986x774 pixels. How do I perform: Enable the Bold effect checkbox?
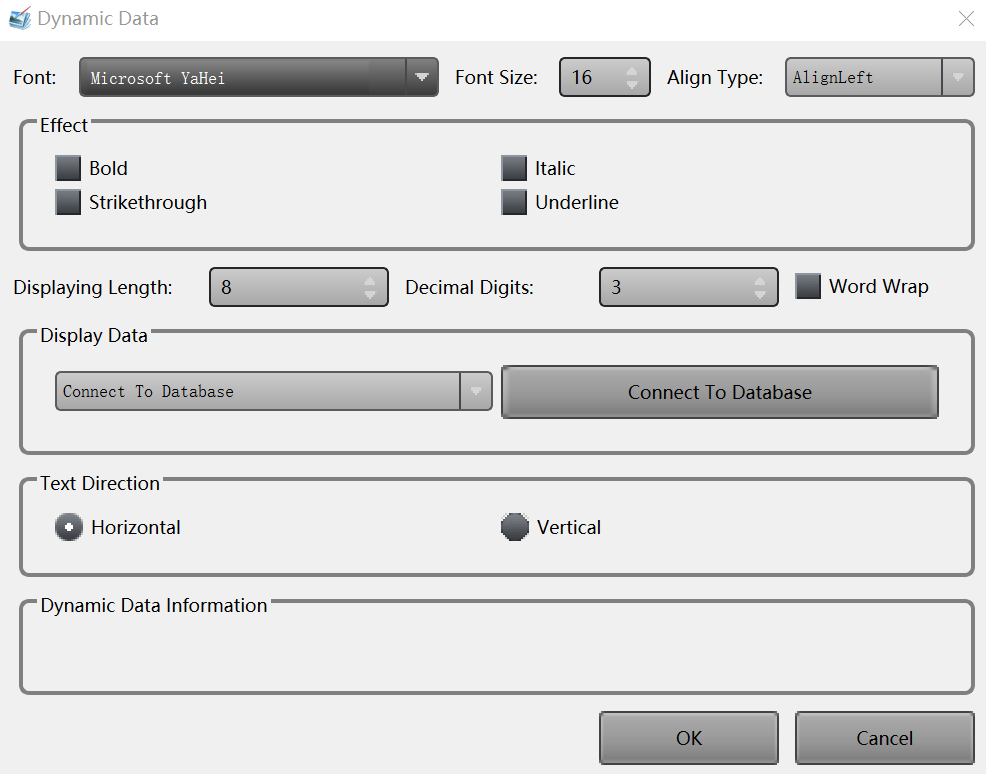click(x=68, y=168)
